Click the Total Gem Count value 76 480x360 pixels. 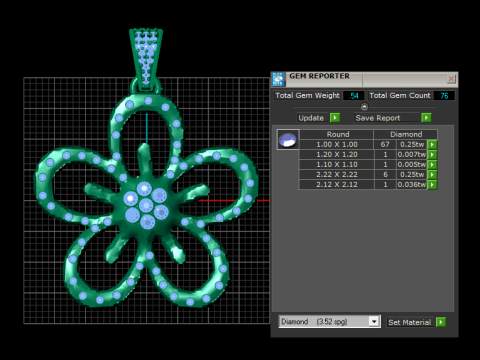444,96
